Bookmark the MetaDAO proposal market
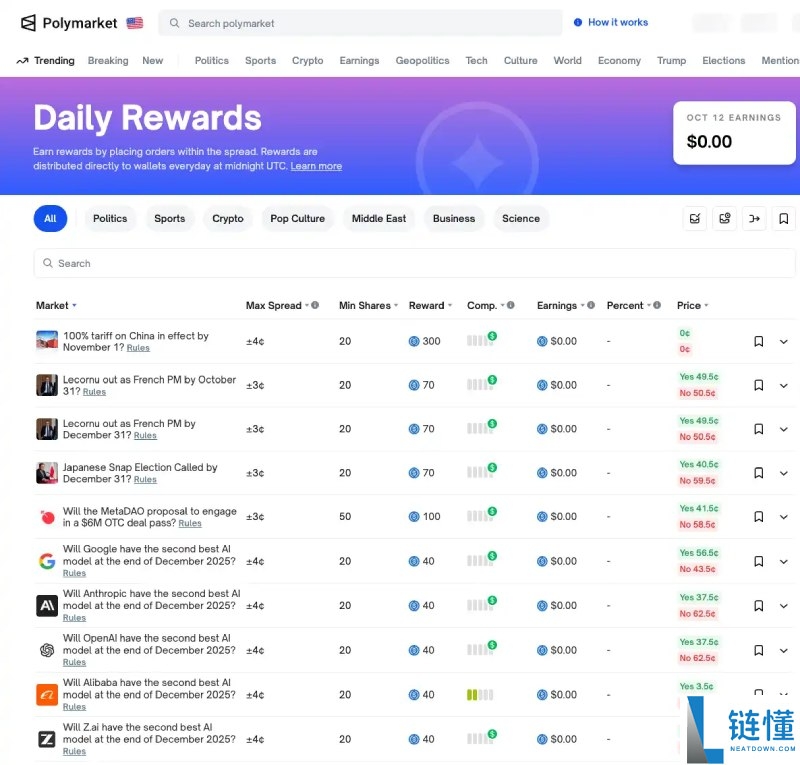This screenshot has width=800, height=765. 759,517
